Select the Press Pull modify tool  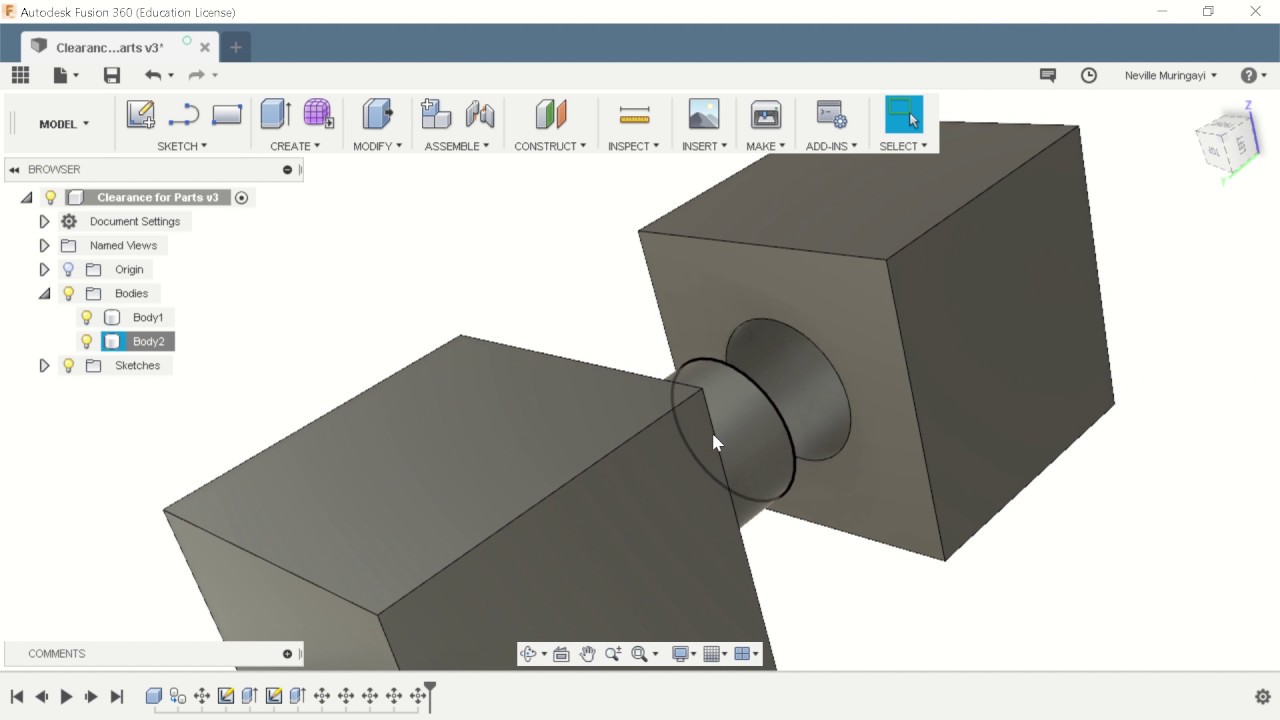coord(377,114)
